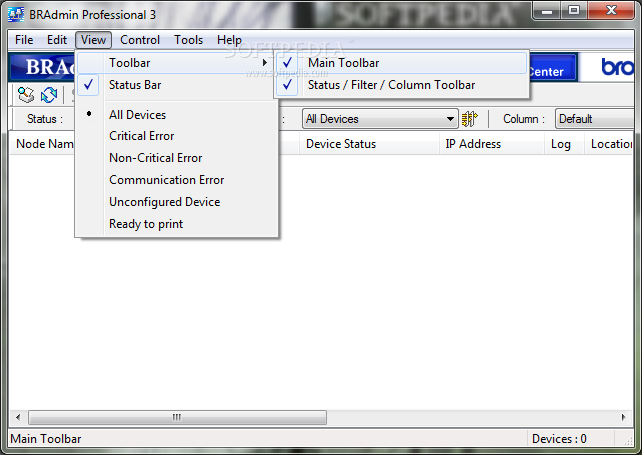Click the filter settings icon beside All Devices
The image size is (642, 455).
click(469, 119)
